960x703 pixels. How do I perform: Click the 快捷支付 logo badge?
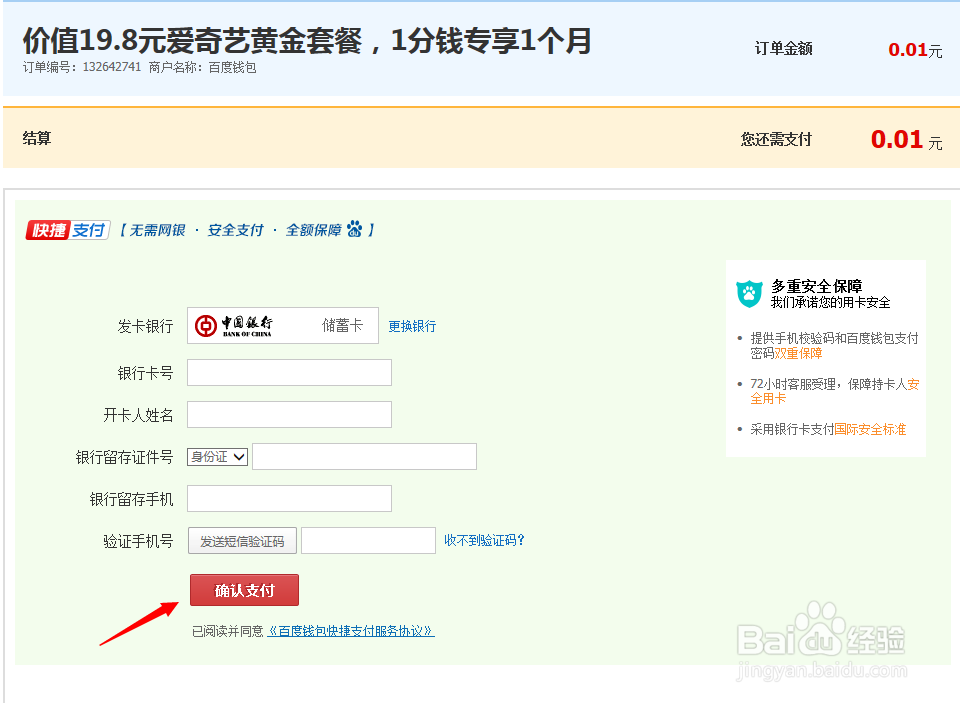[67, 230]
